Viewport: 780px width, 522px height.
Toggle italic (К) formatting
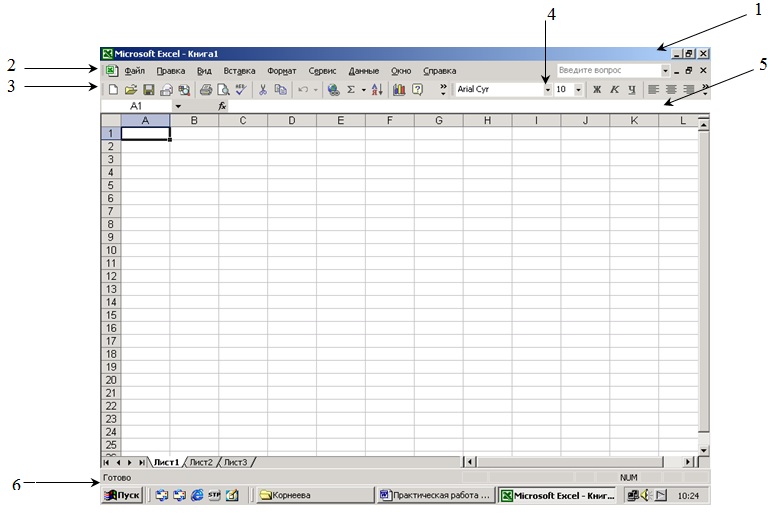click(614, 90)
